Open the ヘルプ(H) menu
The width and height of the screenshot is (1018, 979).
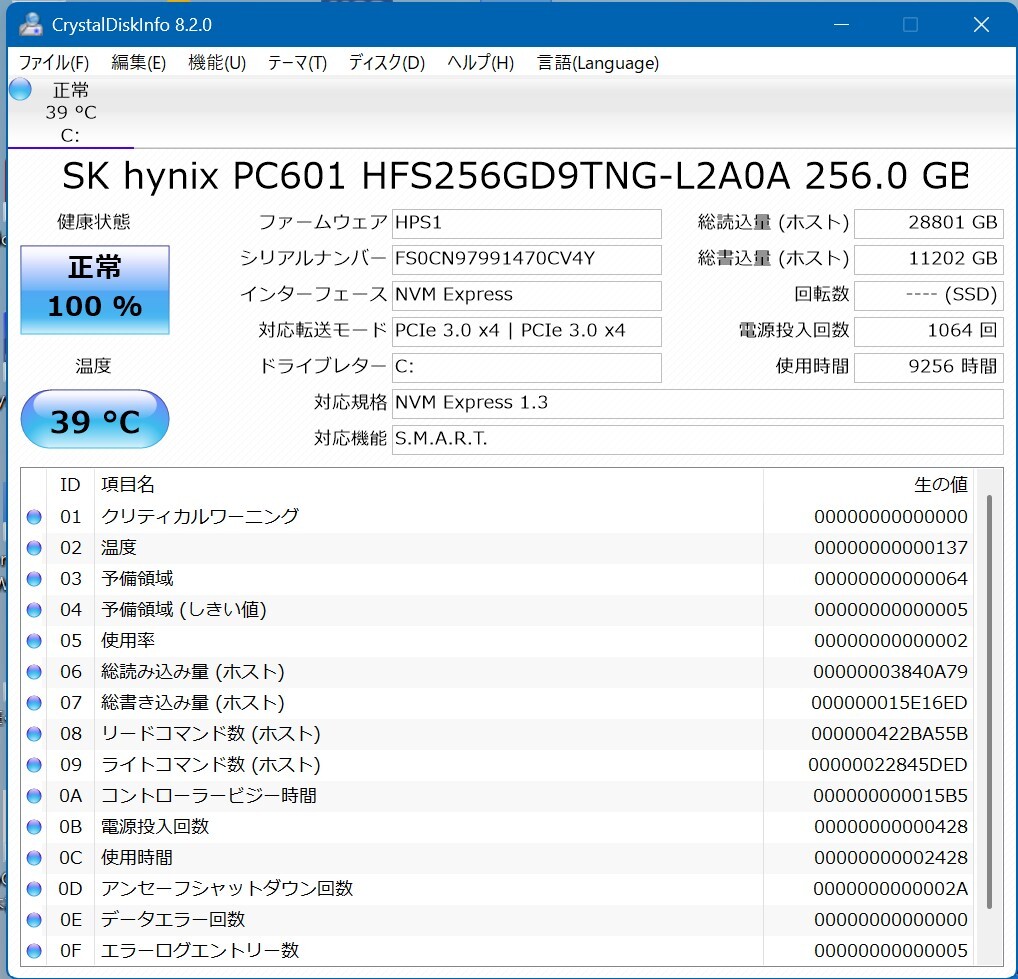(480, 62)
